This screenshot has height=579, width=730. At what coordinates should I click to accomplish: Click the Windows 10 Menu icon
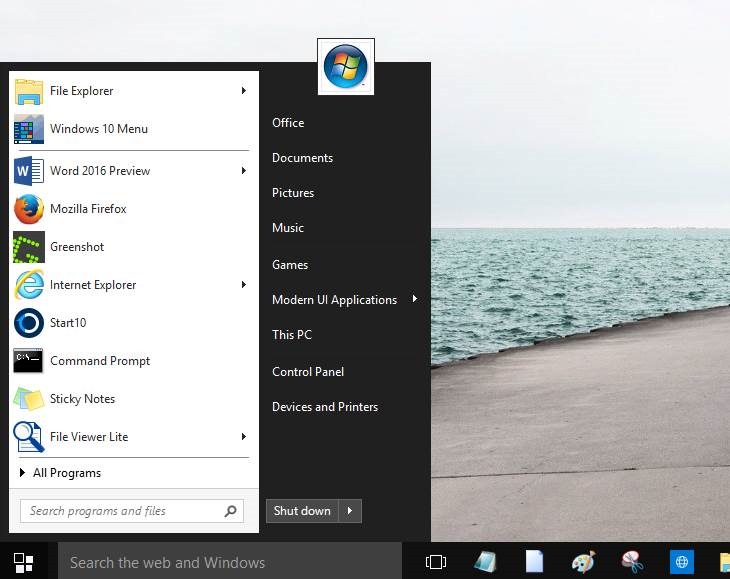(x=29, y=129)
